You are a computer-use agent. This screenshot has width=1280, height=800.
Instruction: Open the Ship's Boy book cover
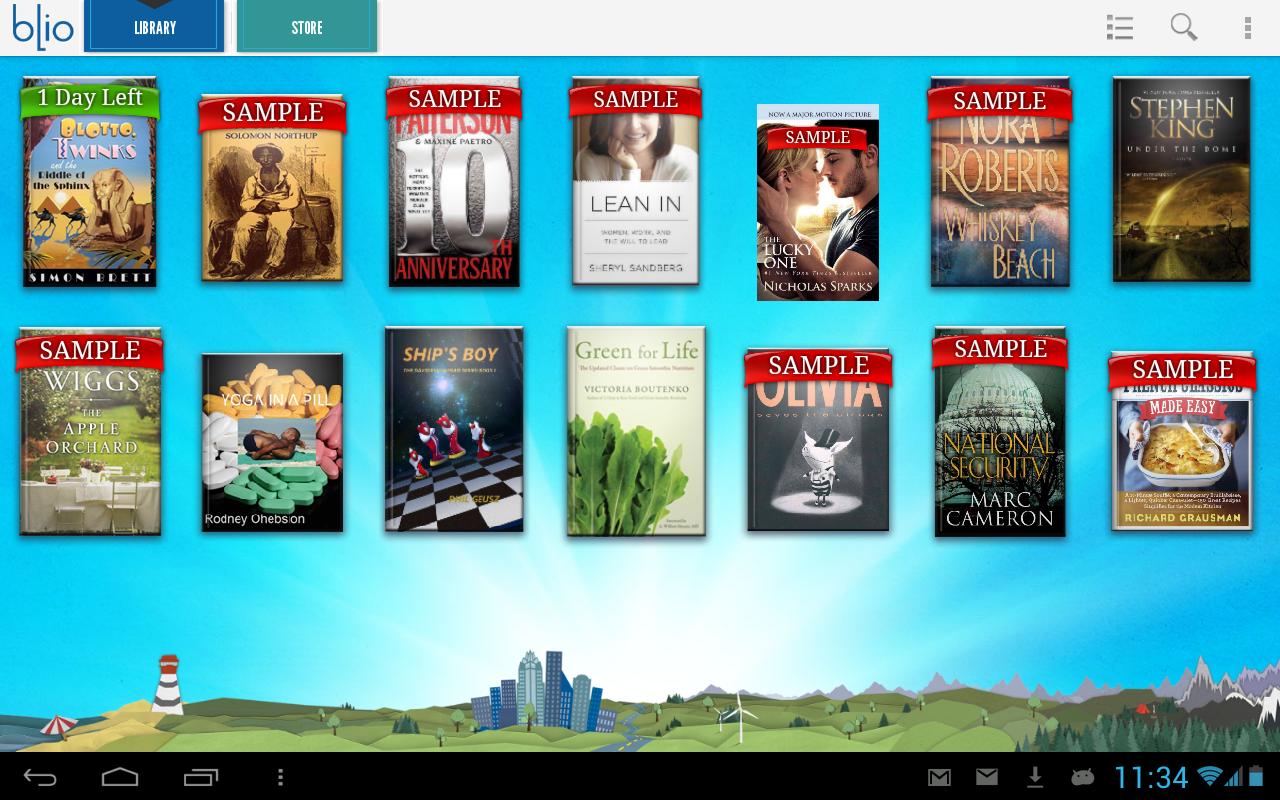(x=454, y=430)
